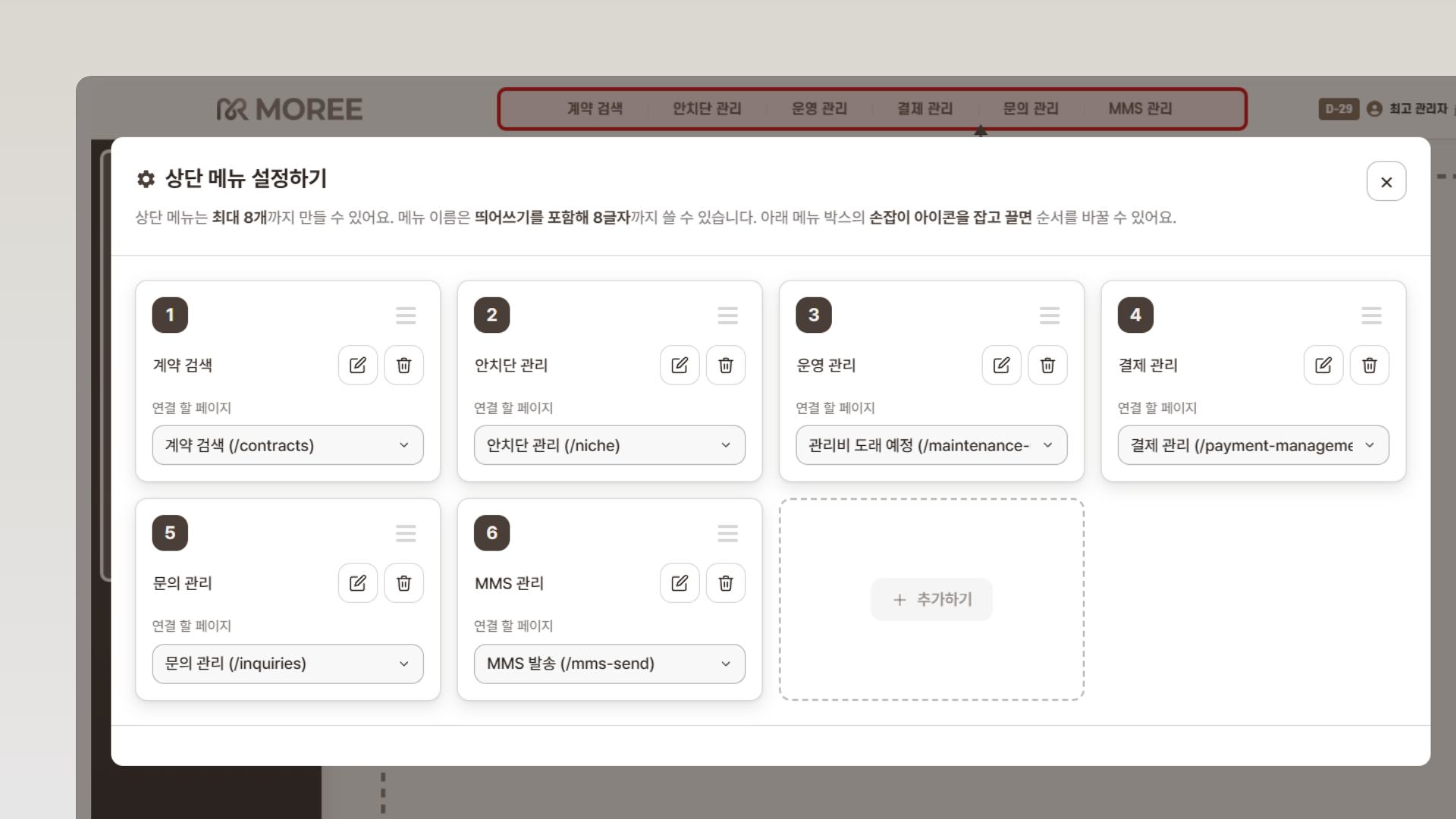The width and height of the screenshot is (1456, 819).
Task: Edit the 결제 관리 menu name
Action: [1323, 366]
